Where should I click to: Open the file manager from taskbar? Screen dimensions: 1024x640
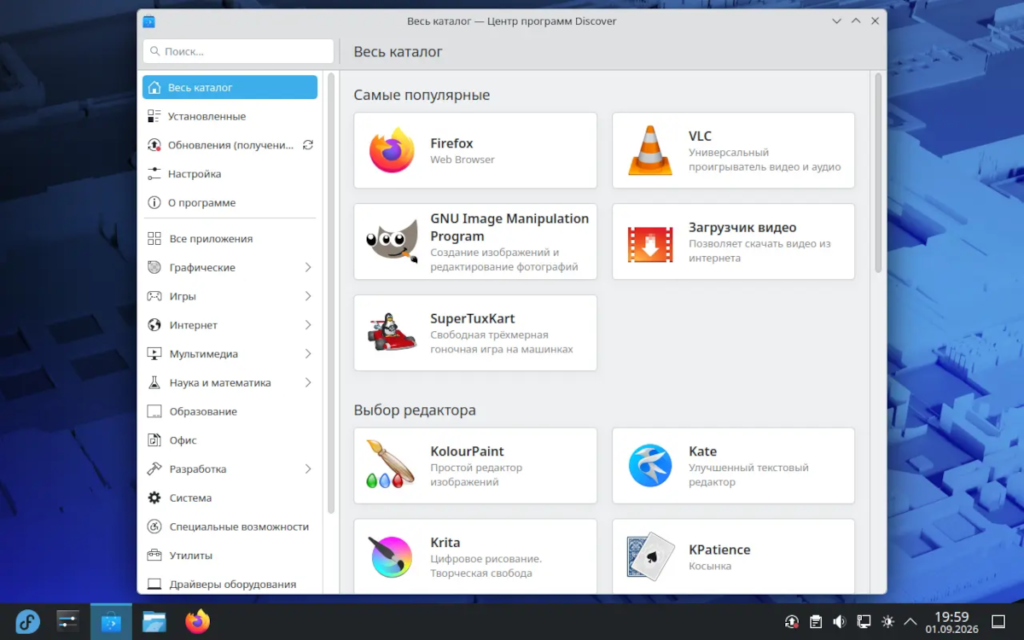pos(155,622)
